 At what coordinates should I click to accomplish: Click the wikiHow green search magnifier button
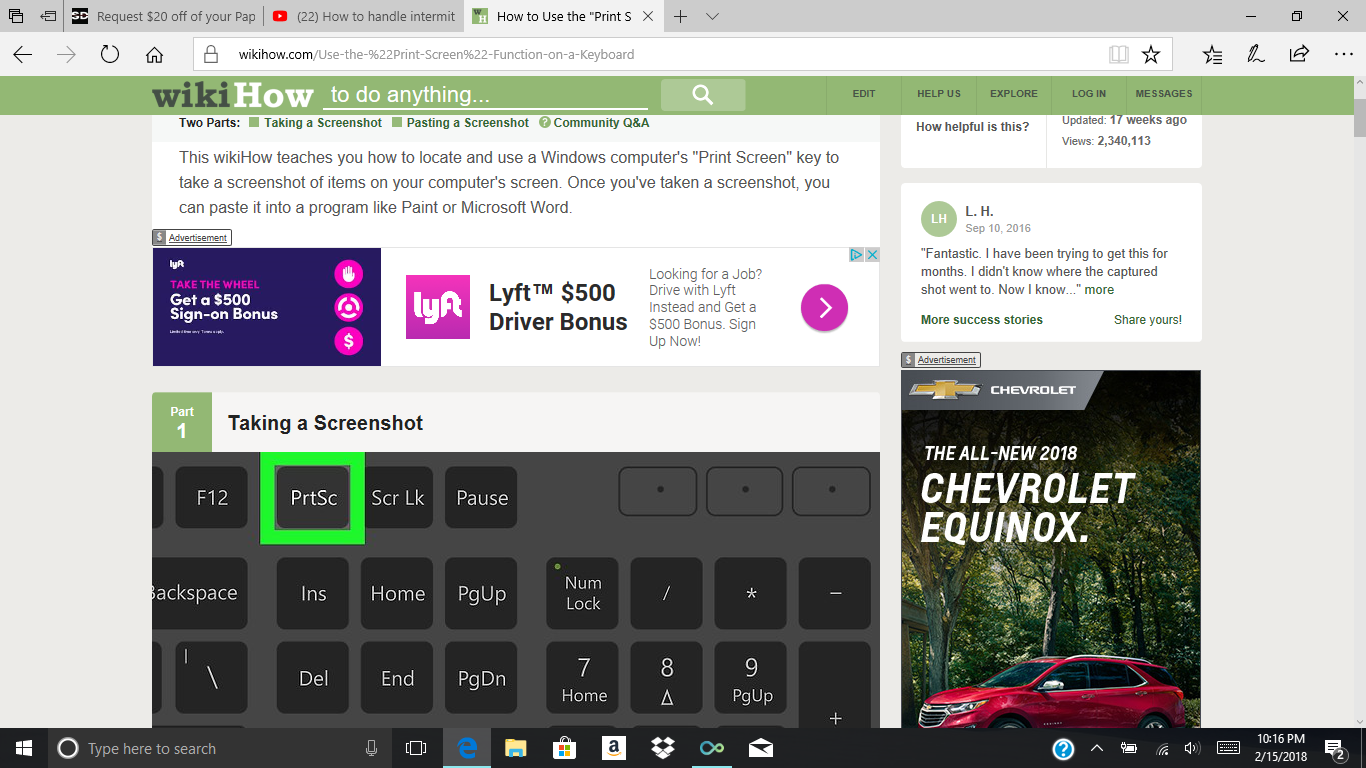(x=702, y=95)
